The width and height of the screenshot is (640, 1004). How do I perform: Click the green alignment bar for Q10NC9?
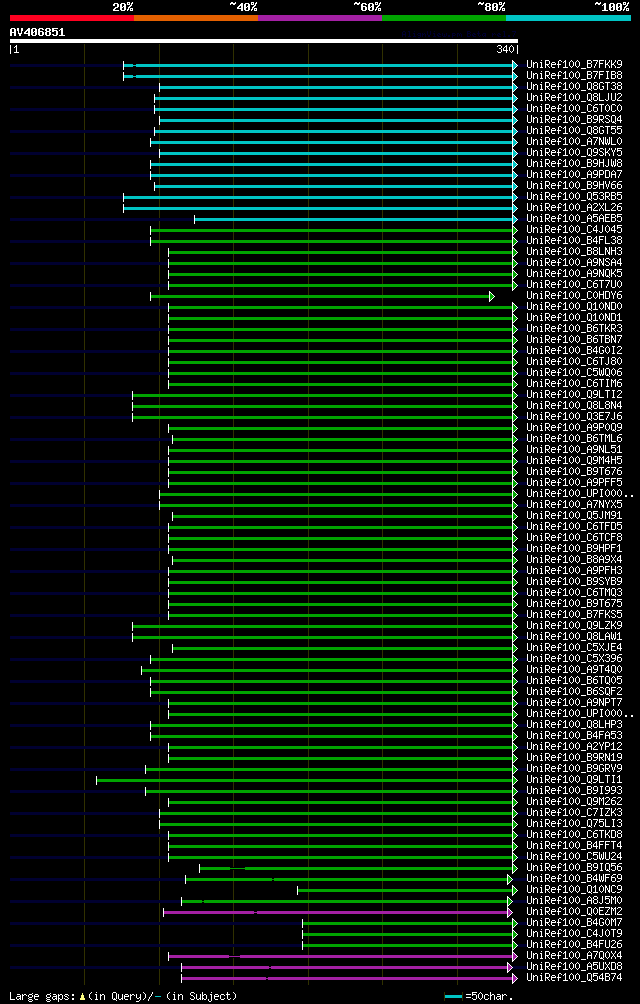pyautogui.click(x=405, y=890)
